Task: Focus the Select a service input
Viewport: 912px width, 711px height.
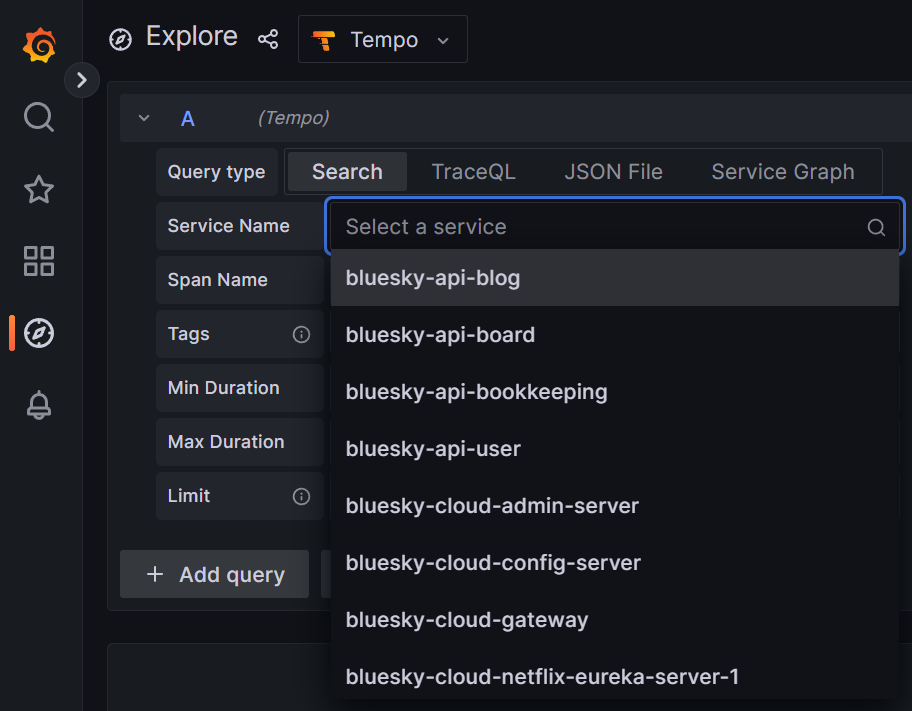Action: pyautogui.click(x=614, y=226)
